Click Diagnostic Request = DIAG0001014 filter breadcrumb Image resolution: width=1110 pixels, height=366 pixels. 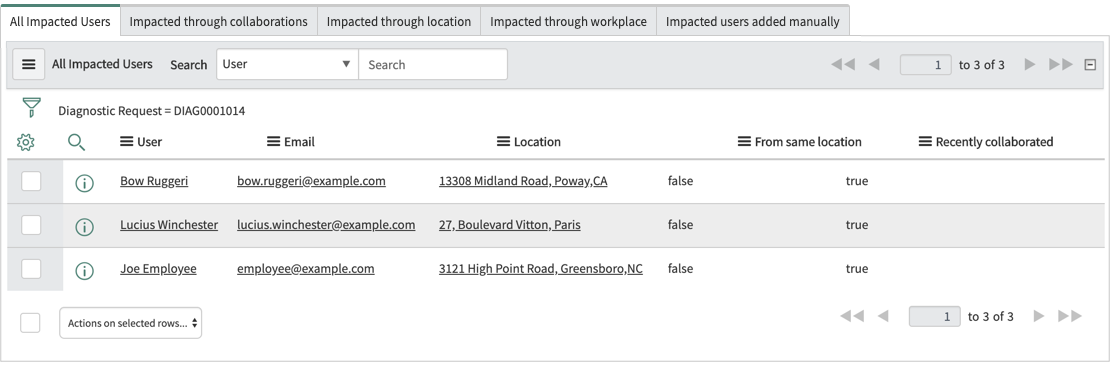point(152,110)
